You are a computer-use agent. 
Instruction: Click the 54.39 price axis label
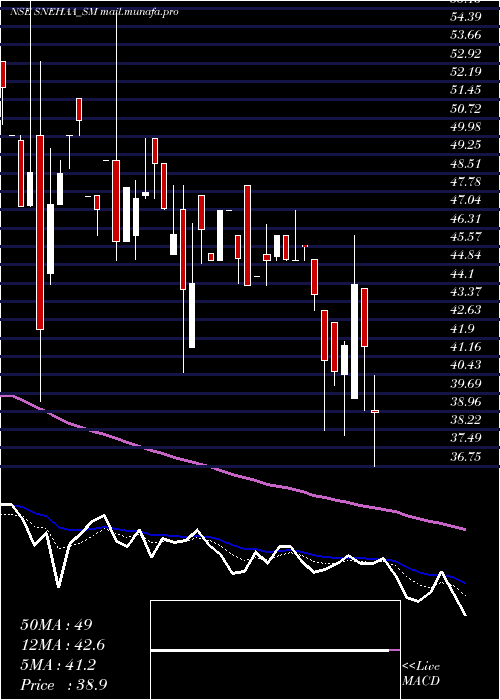click(464, 17)
